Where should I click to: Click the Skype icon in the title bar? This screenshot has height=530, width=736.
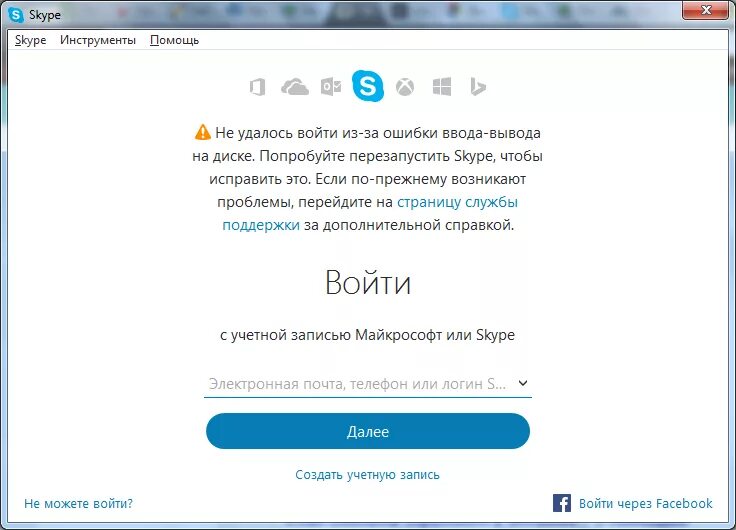pyautogui.click(x=16, y=15)
